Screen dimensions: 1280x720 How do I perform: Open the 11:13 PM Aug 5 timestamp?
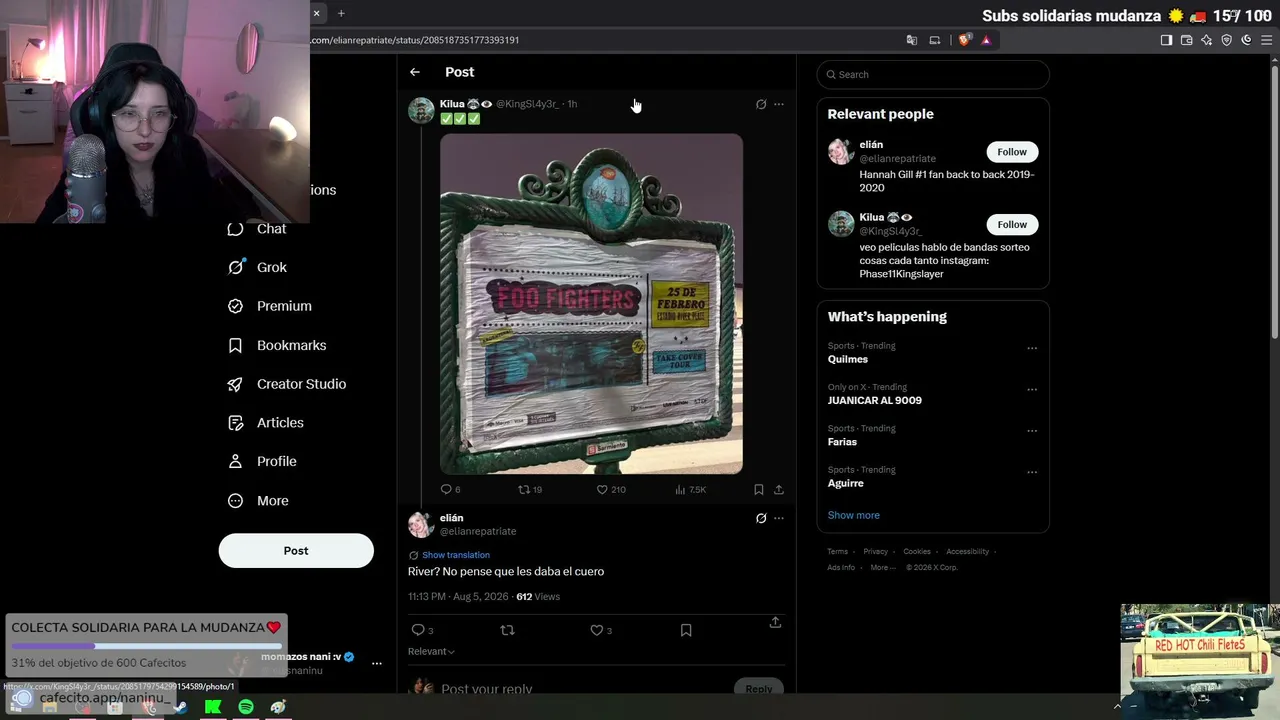tap(458, 597)
